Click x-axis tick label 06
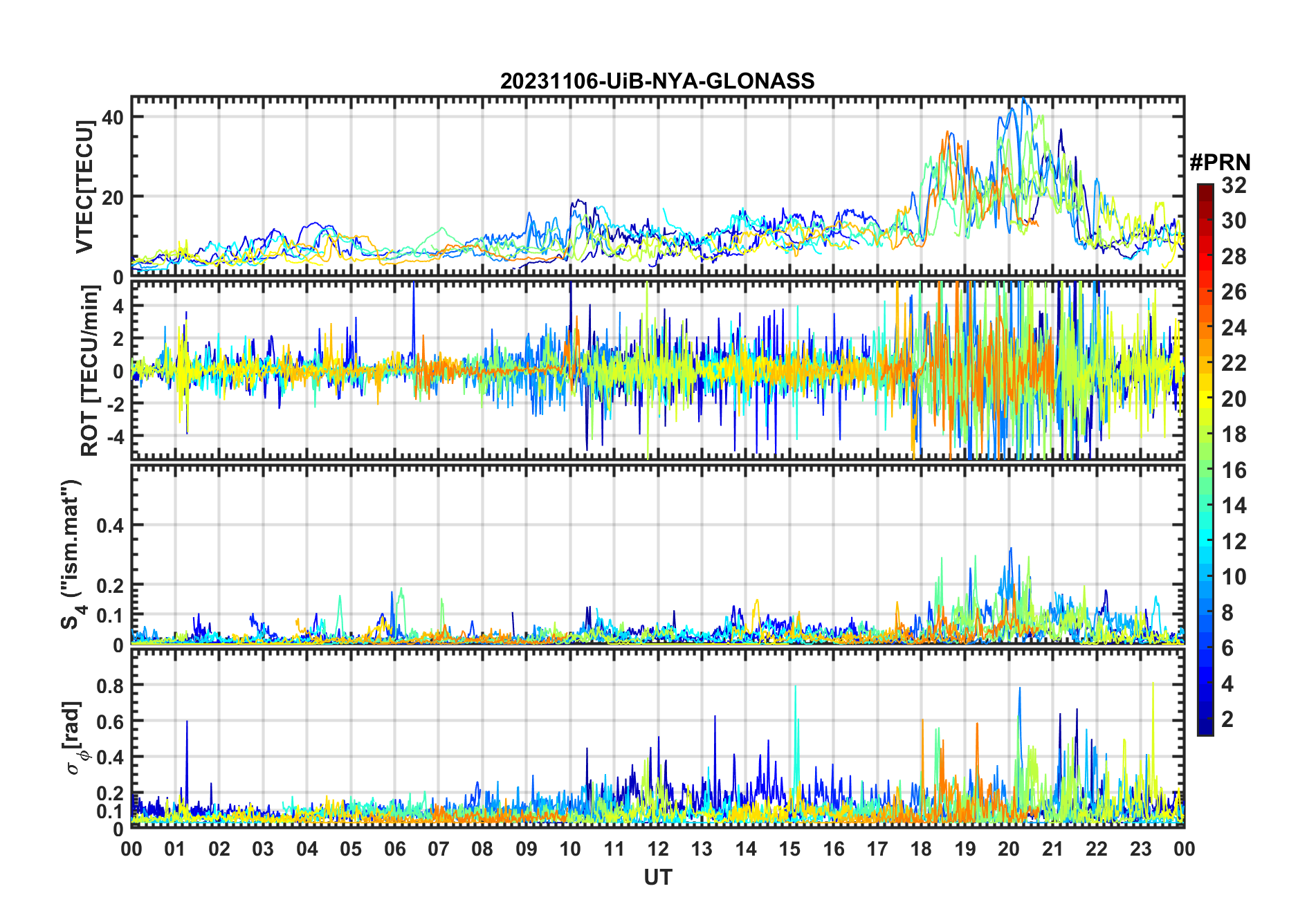 pos(394,849)
